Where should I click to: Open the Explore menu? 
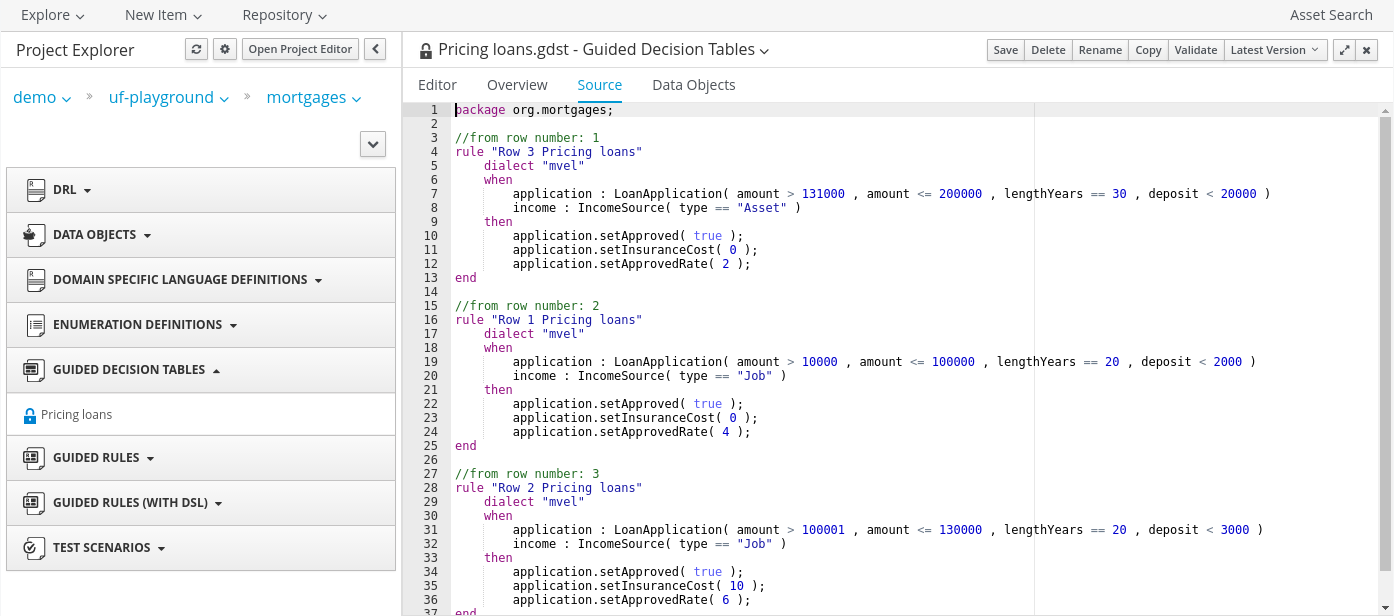click(52, 15)
